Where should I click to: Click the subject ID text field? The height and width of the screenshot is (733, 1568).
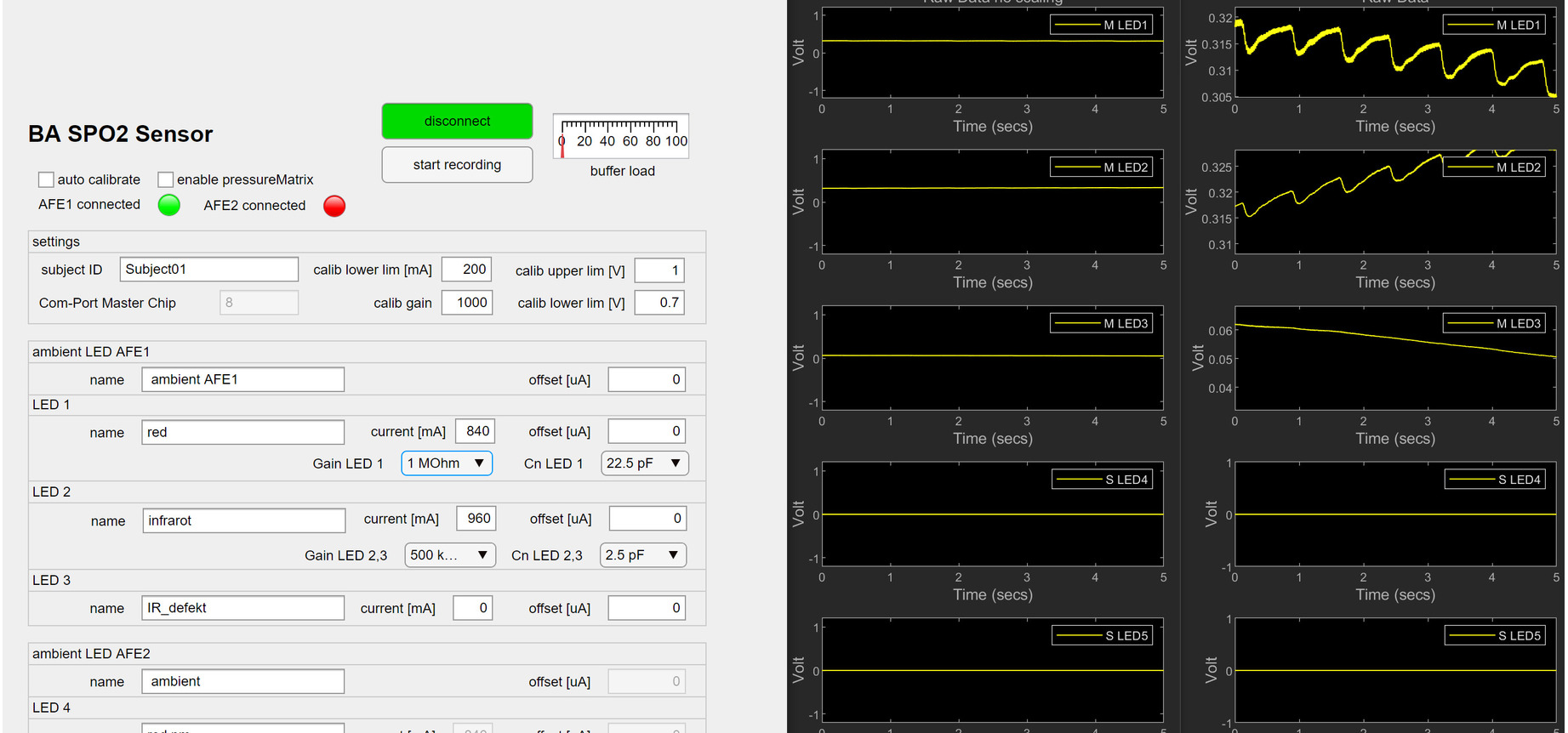point(208,270)
